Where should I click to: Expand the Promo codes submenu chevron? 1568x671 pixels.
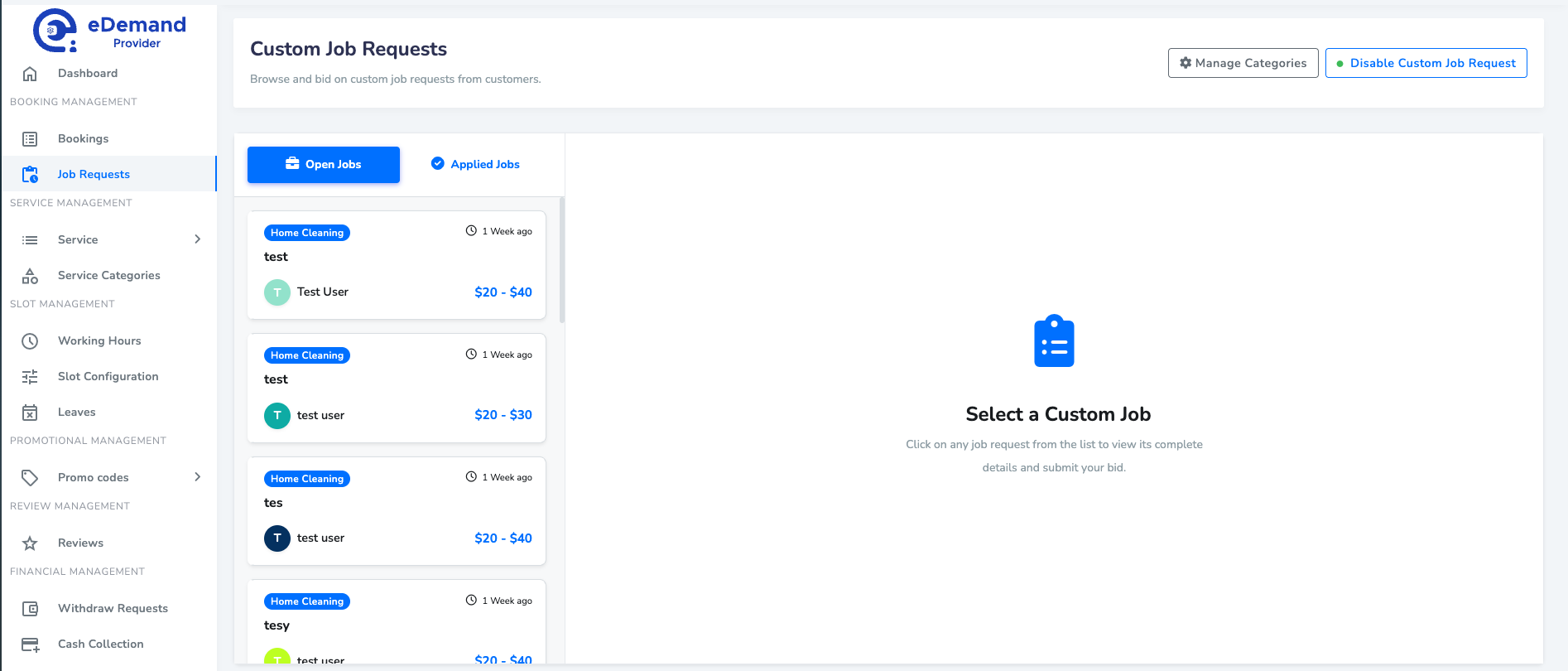point(197,477)
